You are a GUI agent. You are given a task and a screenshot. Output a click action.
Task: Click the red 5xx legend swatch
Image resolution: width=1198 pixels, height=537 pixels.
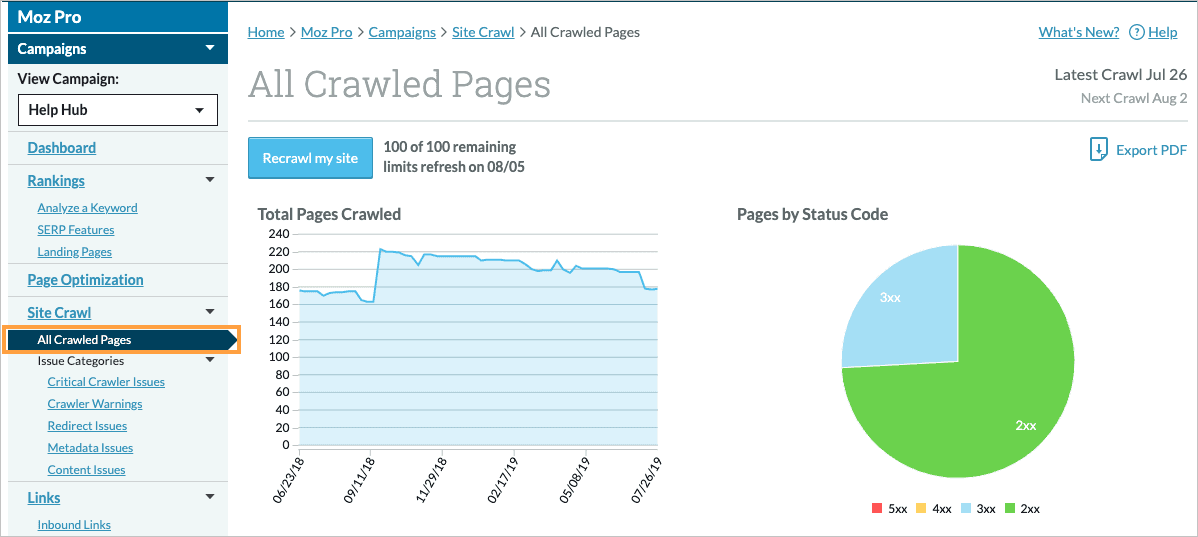point(877,509)
